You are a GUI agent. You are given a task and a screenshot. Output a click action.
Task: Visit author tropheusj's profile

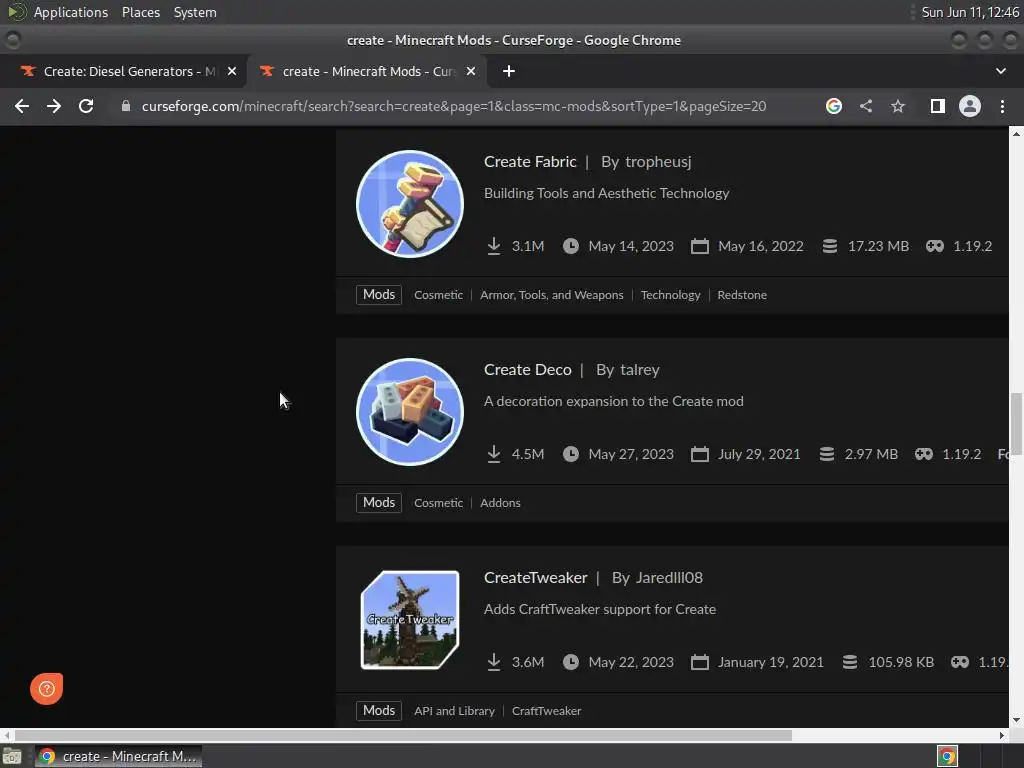pyautogui.click(x=658, y=162)
